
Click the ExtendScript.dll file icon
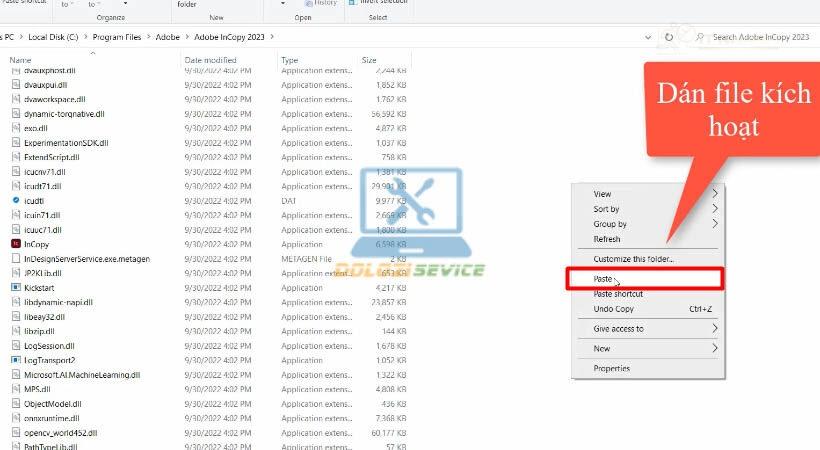(x=16, y=157)
